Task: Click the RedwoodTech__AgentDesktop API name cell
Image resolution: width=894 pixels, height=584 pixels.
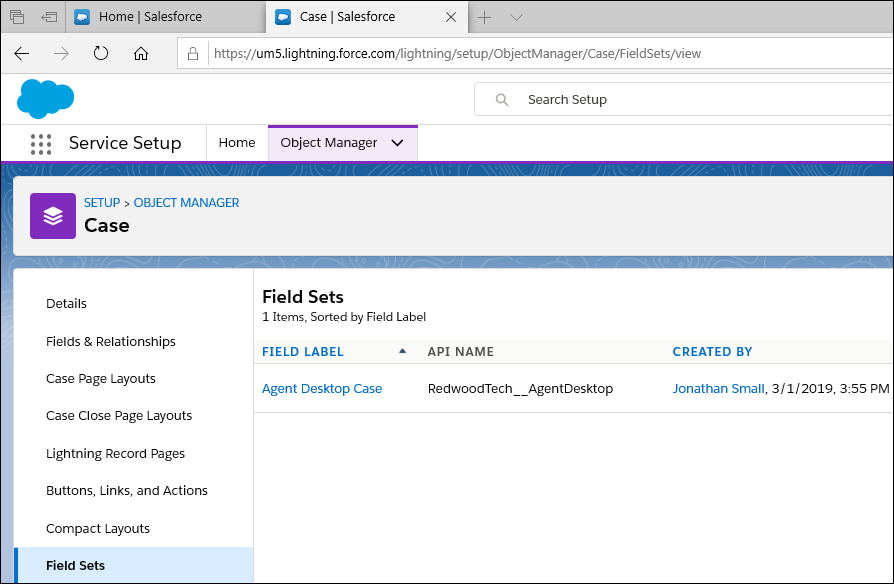Action: click(x=521, y=389)
